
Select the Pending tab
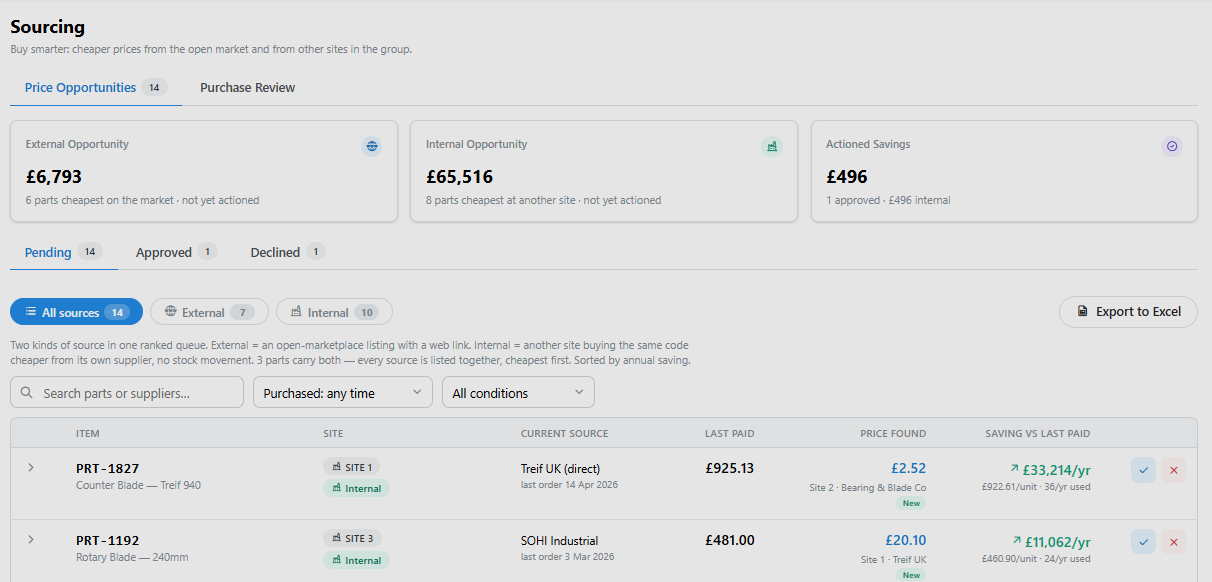pos(64,252)
